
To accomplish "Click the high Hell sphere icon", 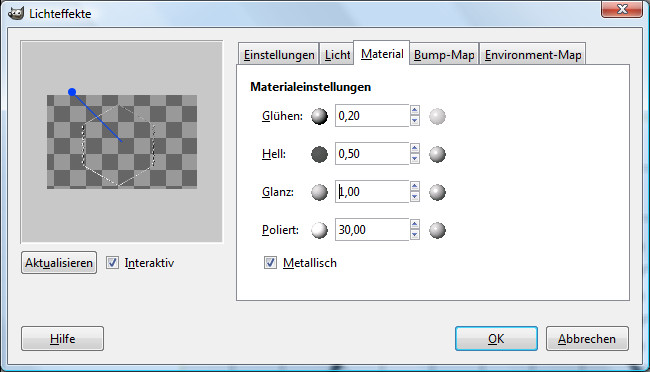I will [x=437, y=154].
